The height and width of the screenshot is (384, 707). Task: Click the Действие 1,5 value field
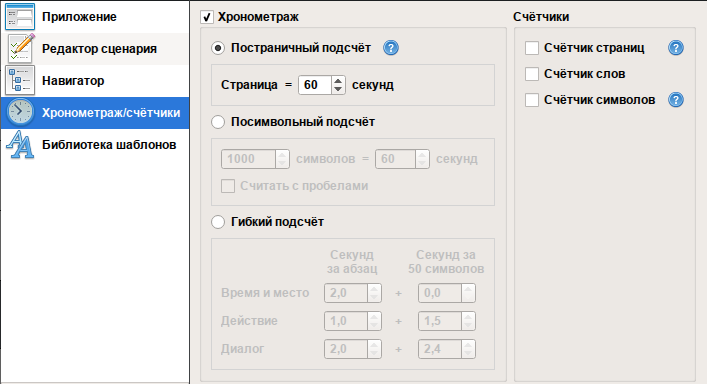coord(440,321)
